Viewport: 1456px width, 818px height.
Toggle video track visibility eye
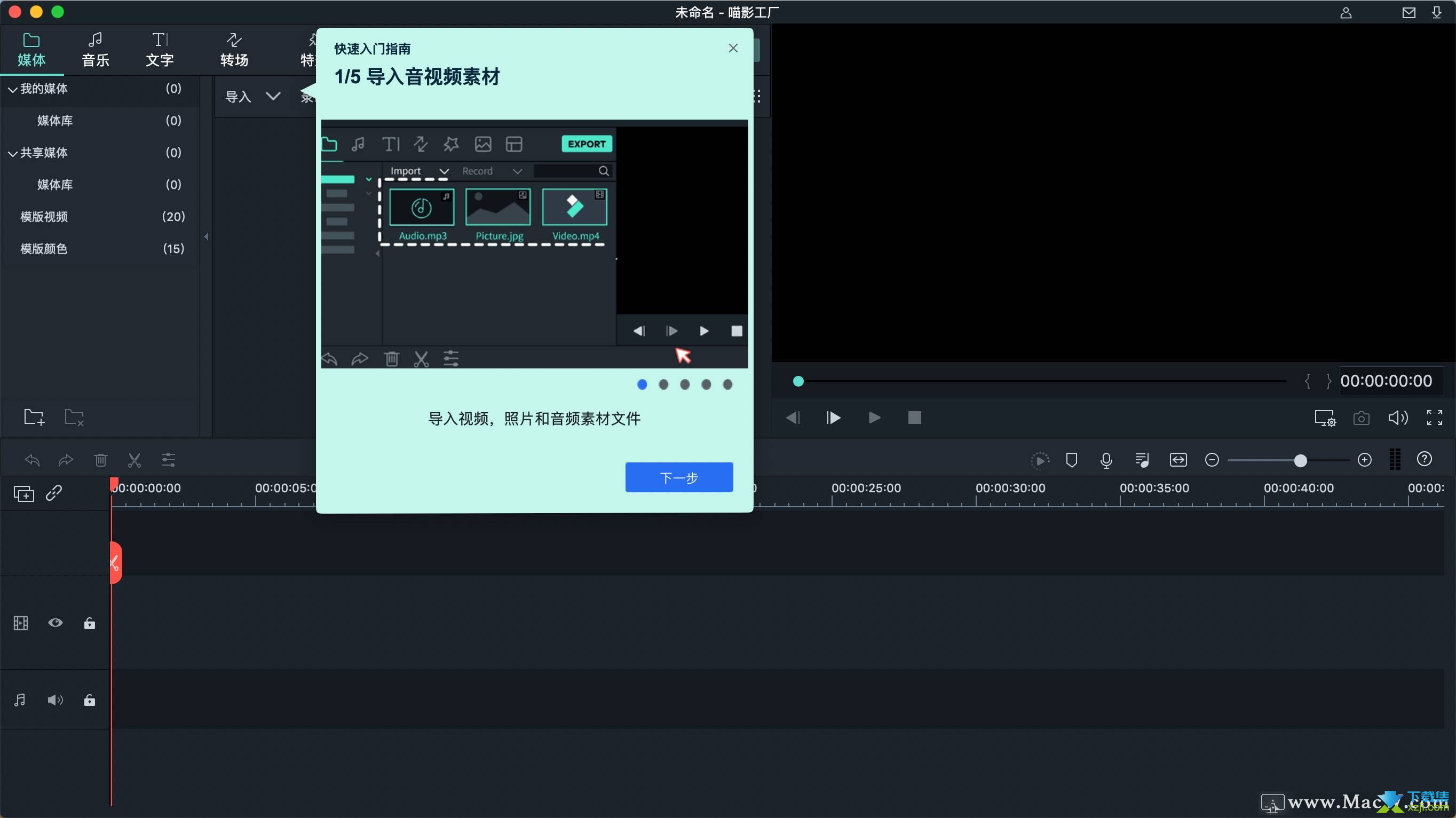tap(56, 623)
